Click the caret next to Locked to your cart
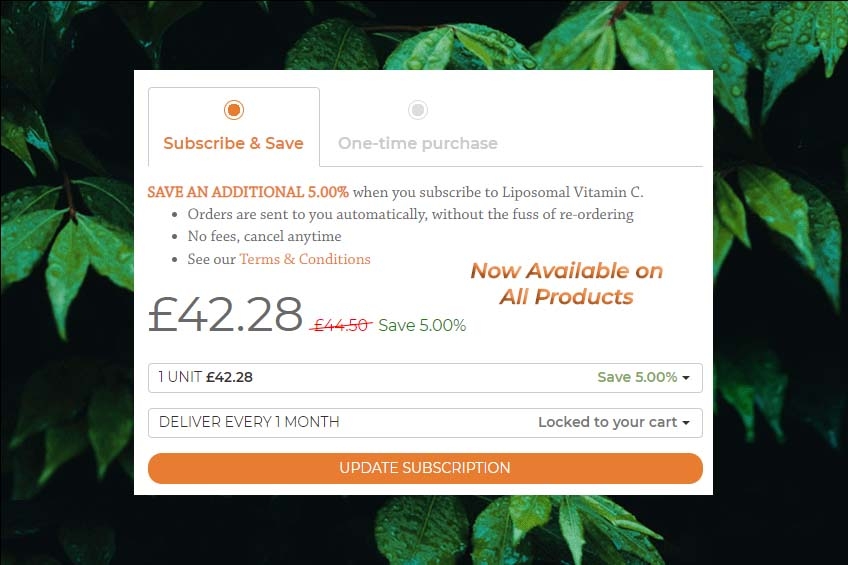This screenshot has width=848, height=565. click(x=686, y=423)
